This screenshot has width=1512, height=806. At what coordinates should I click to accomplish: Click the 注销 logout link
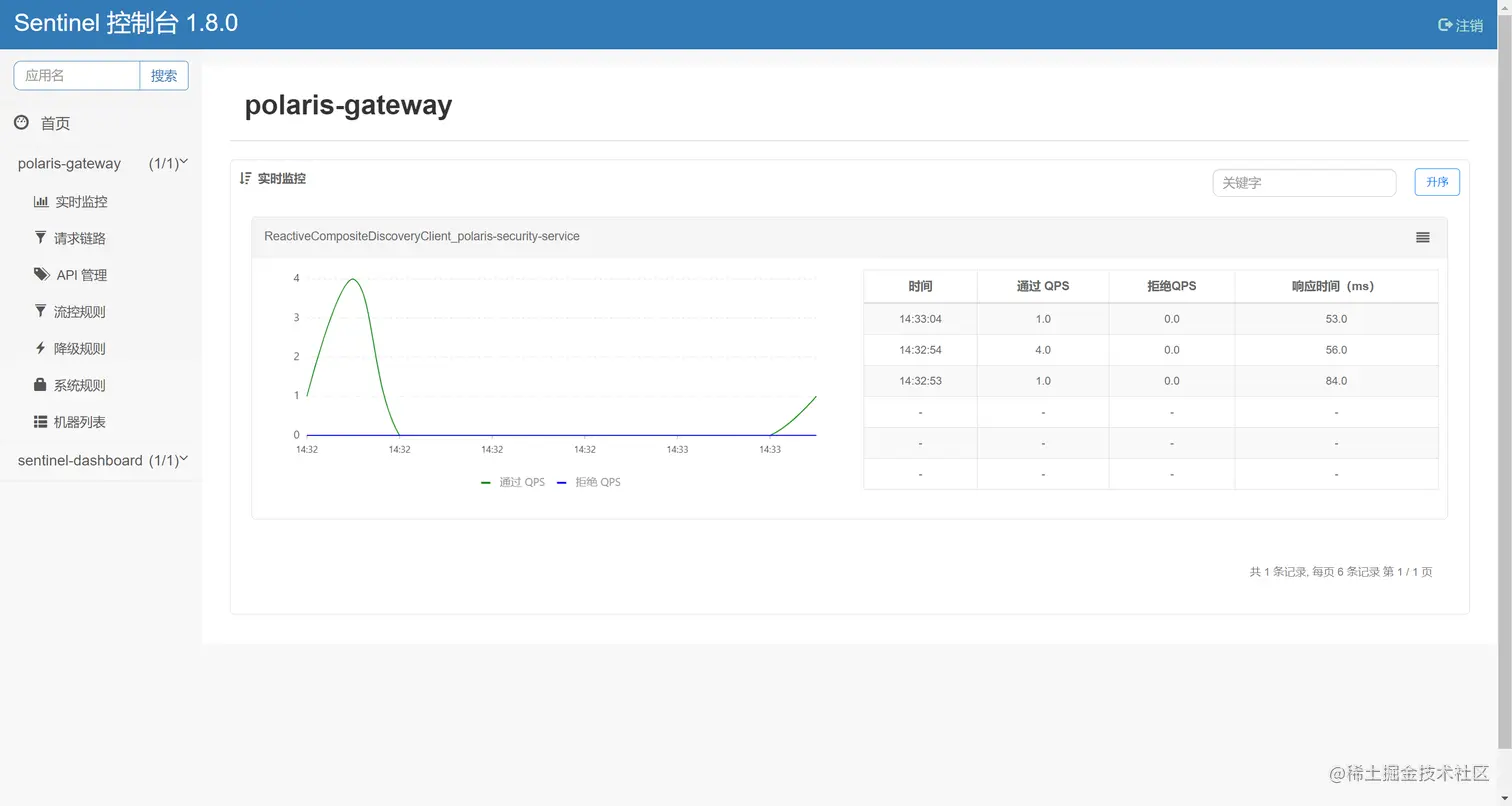tap(1469, 25)
